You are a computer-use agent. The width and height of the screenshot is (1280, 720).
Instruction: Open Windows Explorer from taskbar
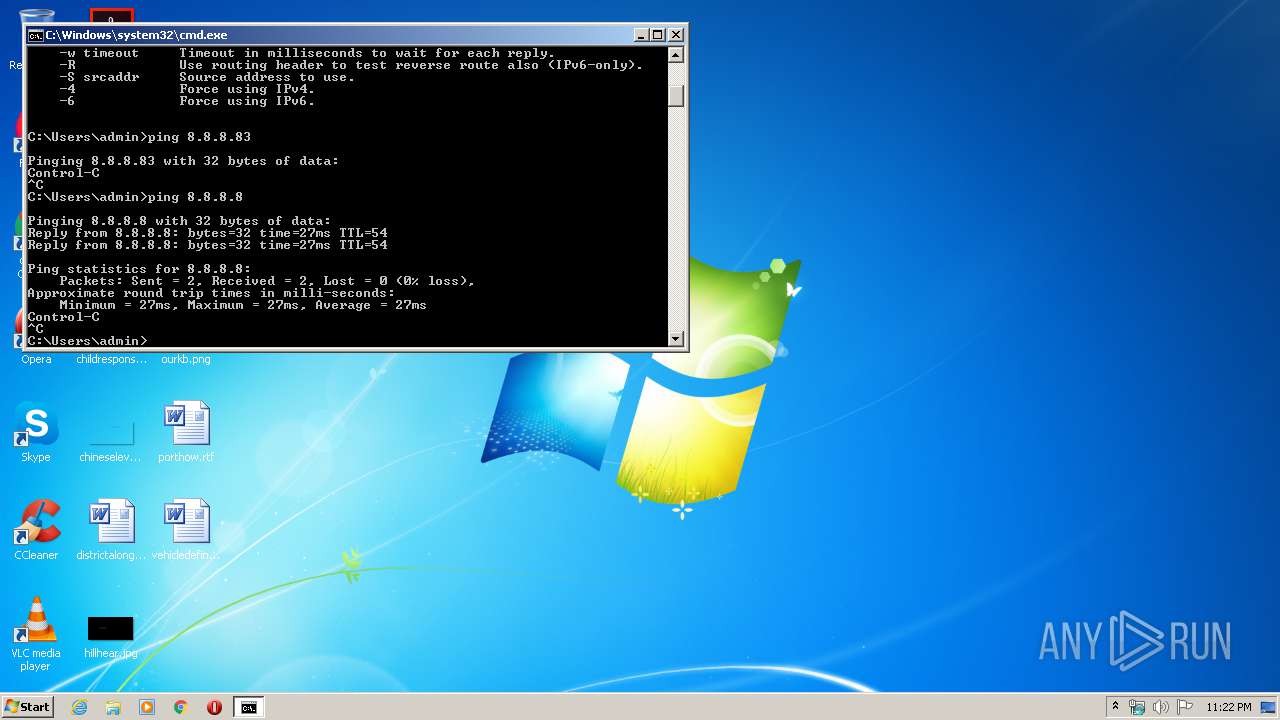click(113, 707)
